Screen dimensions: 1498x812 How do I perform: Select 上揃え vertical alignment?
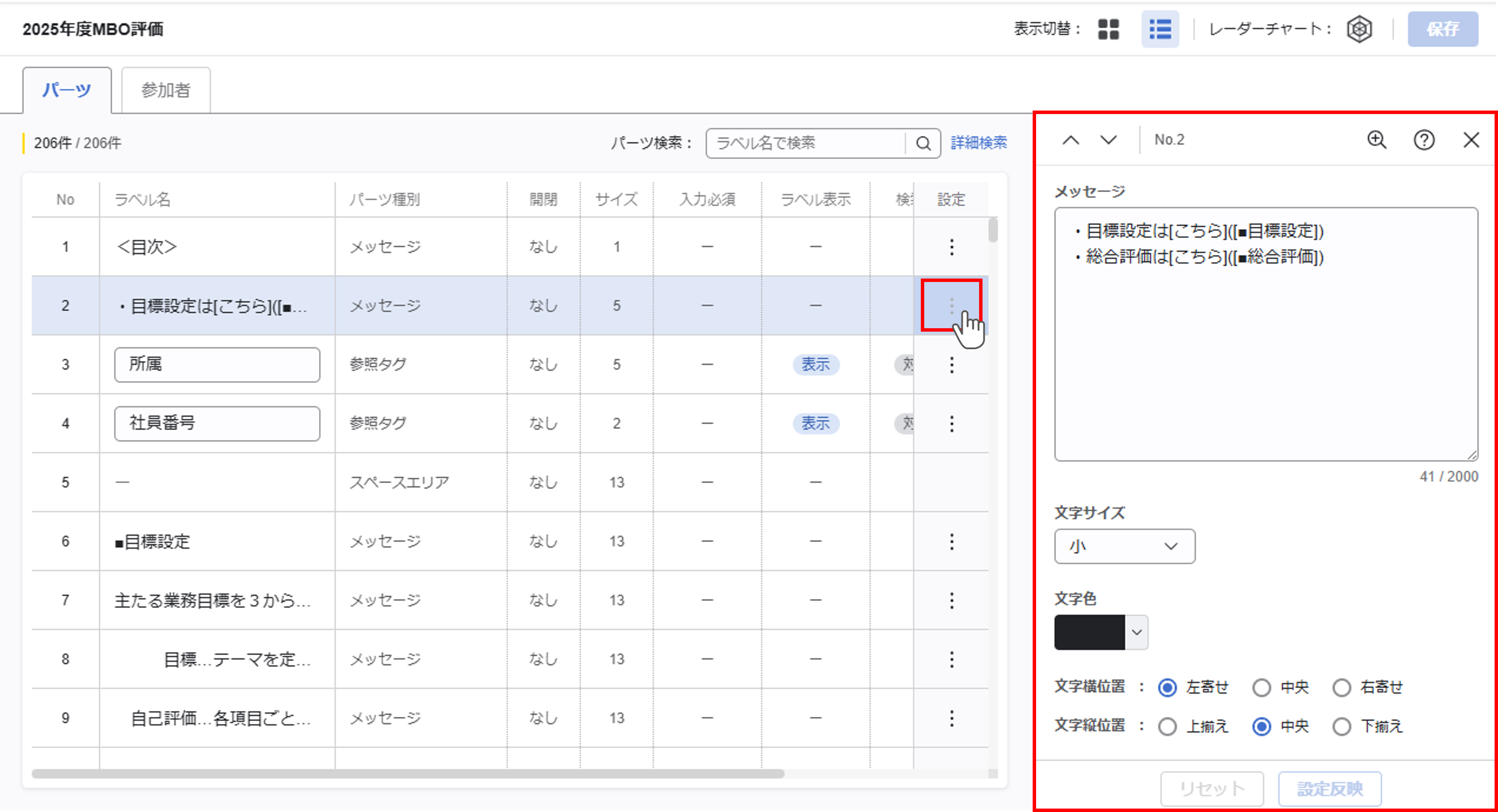click(1167, 726)
